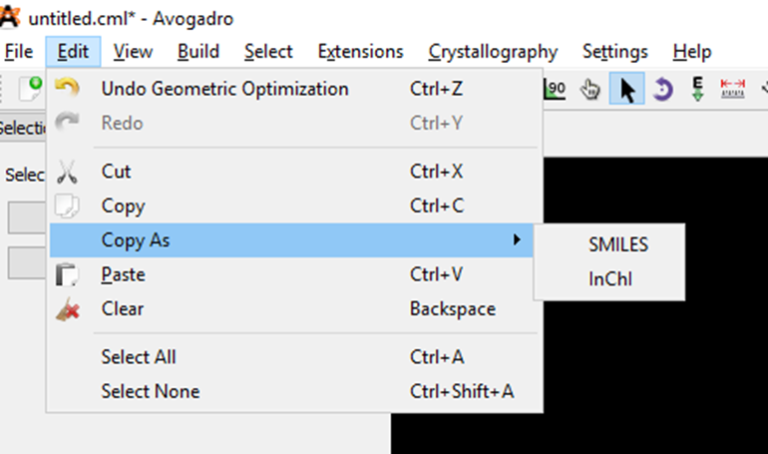Open the Crystallography menu
This screenshot has width=768, height=454.
(x=493, y=51)
